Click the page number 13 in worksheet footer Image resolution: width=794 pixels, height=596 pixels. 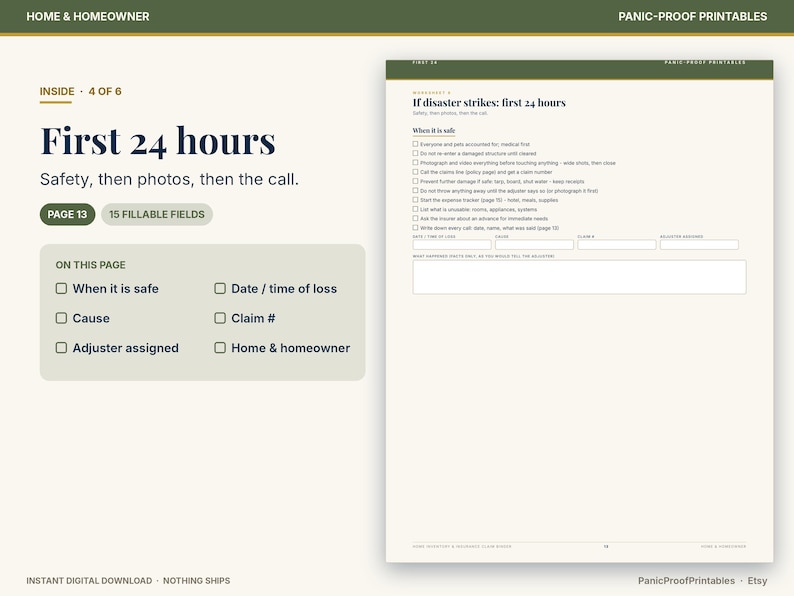click(x=606, y=546)
